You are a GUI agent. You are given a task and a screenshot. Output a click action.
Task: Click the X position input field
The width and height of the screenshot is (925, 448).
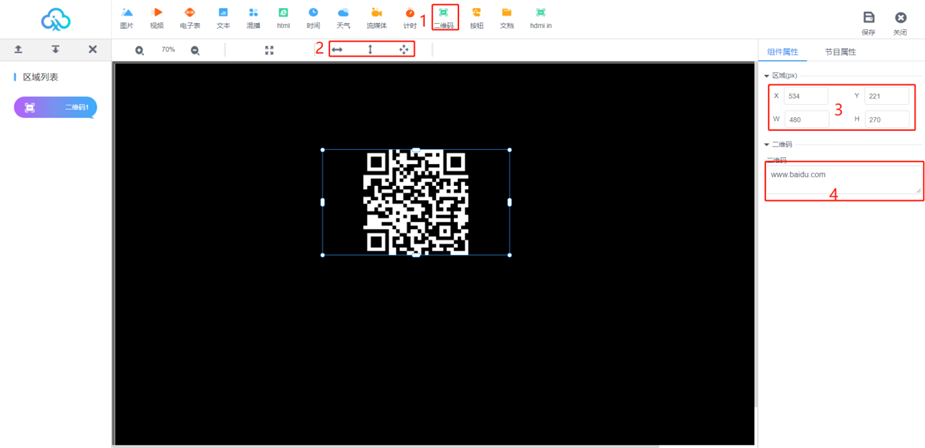tap(805, 96)
